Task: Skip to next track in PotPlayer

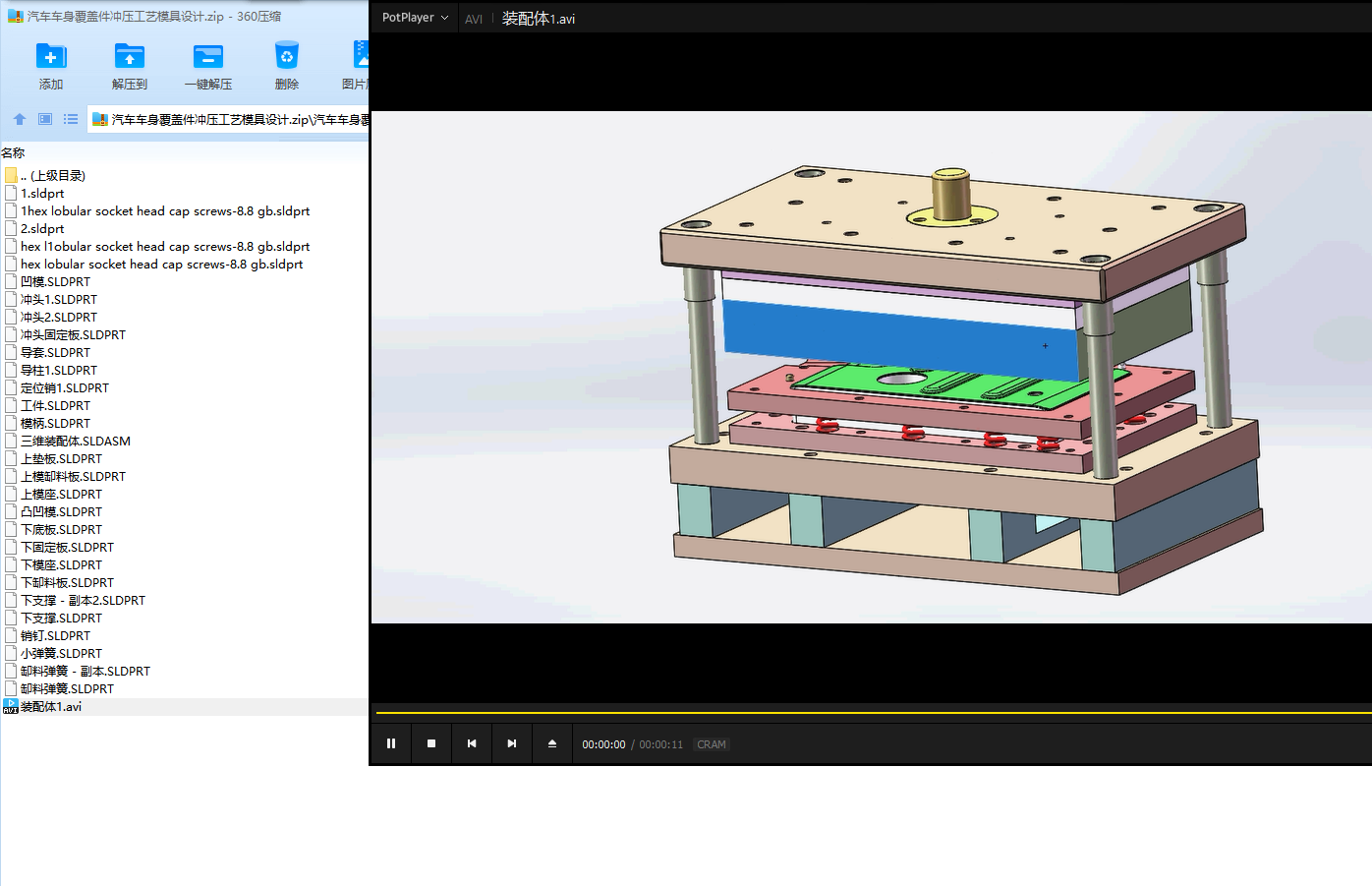Action: tap(512, 743)
